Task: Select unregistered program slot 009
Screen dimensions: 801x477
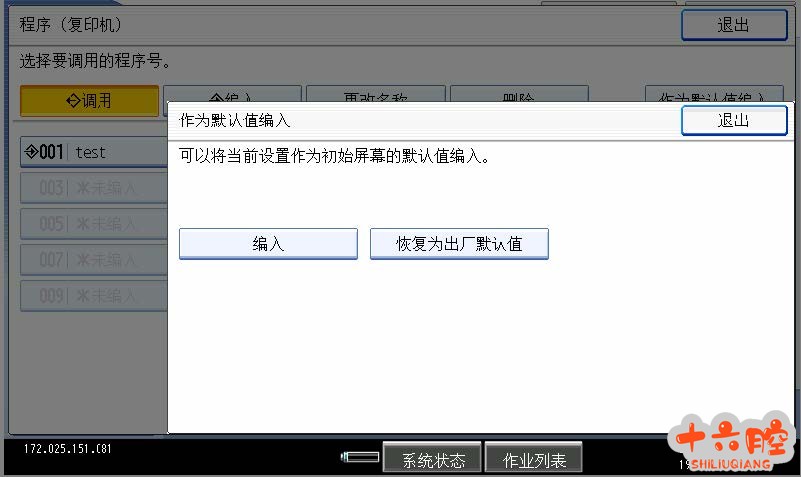Action: (x=93, y=296)
